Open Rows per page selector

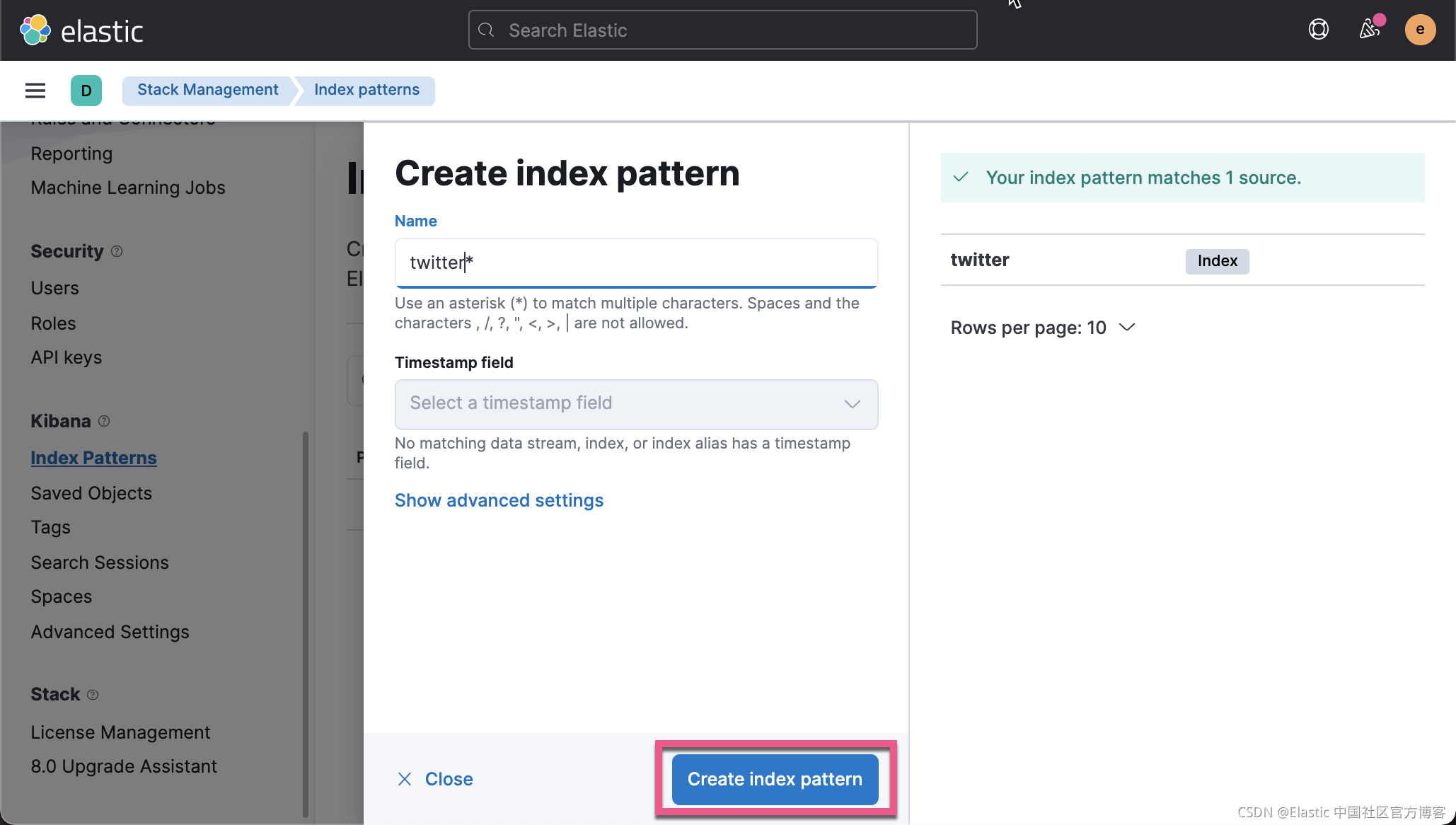[1043, 328]
